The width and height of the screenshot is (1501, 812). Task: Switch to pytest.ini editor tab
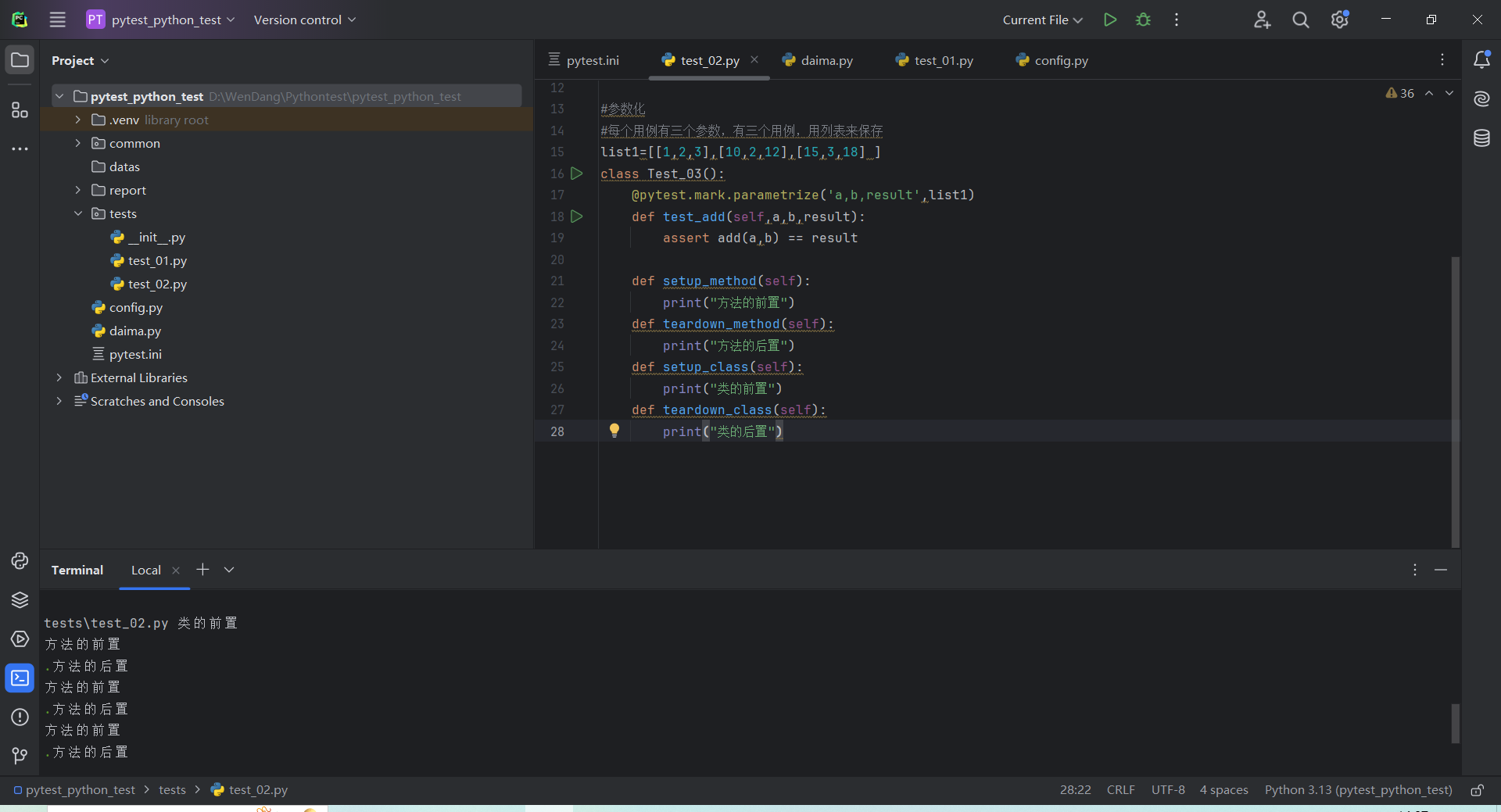point(584,60)
